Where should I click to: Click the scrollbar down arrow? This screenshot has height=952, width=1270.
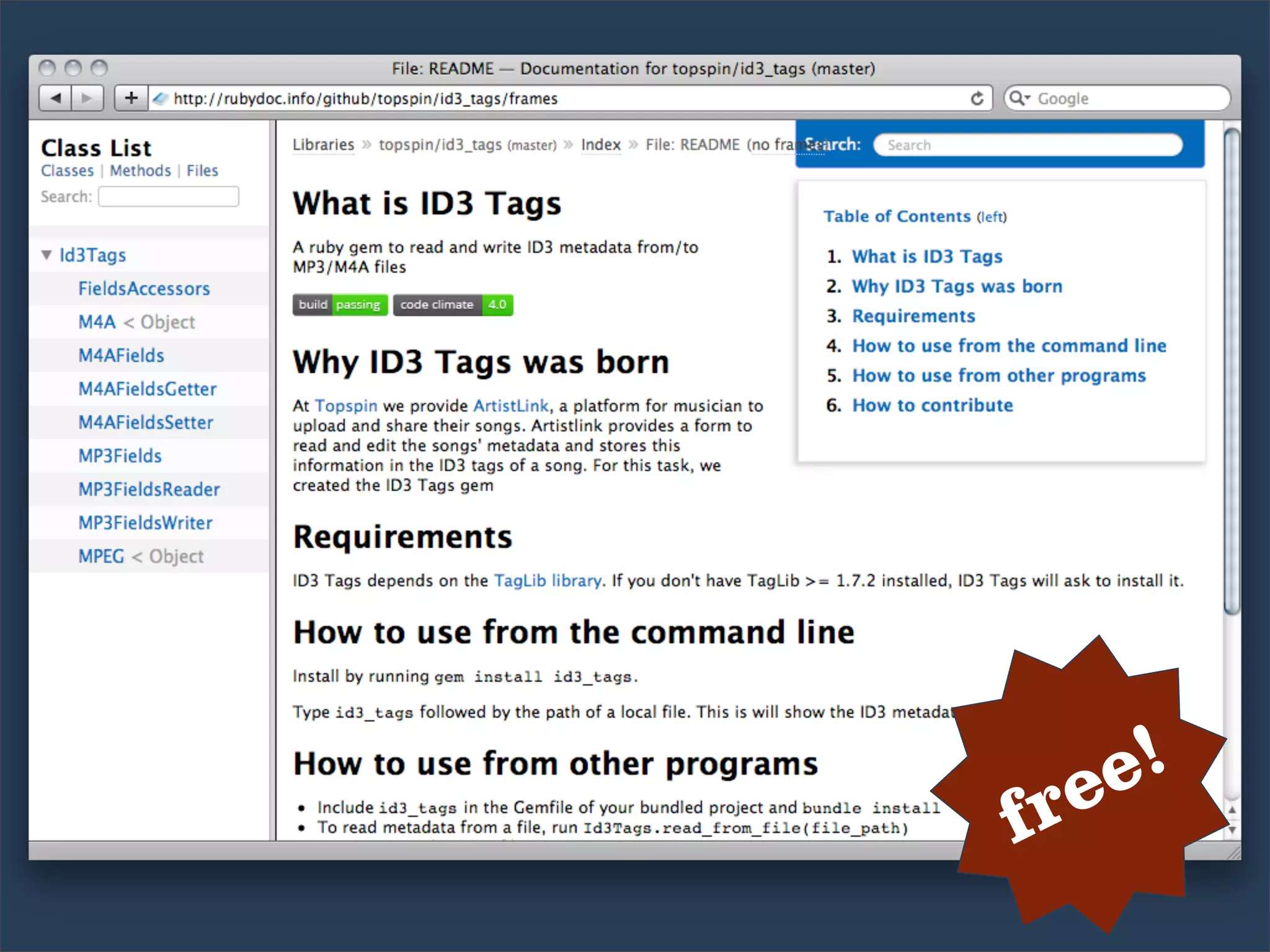(x=1232, y=830)
